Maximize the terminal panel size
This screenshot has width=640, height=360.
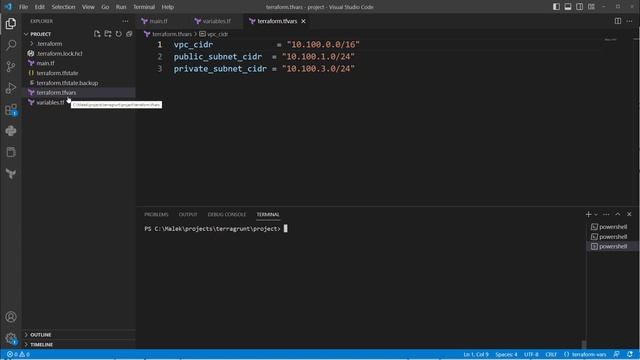[x=618, y=214]
